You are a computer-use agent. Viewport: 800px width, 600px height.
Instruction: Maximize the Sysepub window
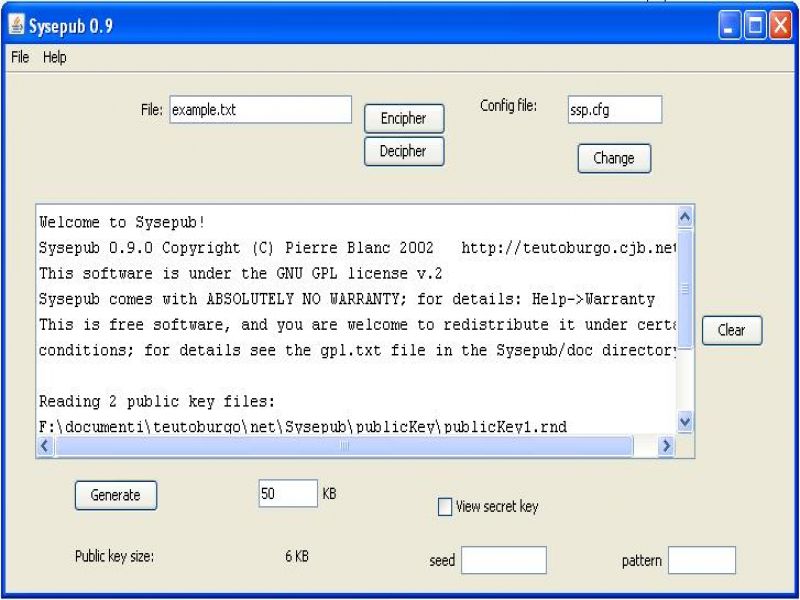[x=755, y=25]
